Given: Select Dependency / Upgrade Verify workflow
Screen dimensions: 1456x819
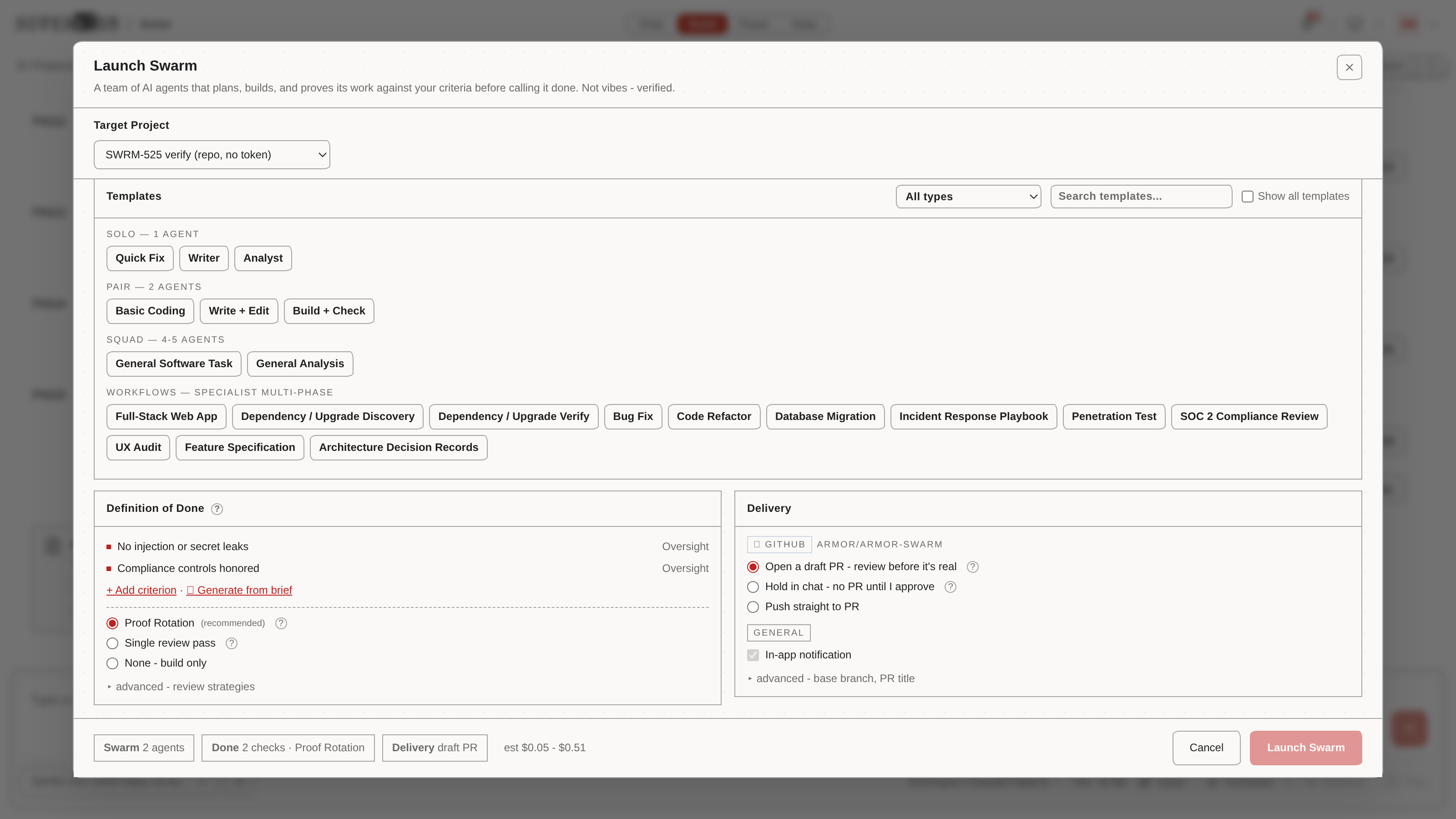Looking at the screenshot, I should 513,417.
